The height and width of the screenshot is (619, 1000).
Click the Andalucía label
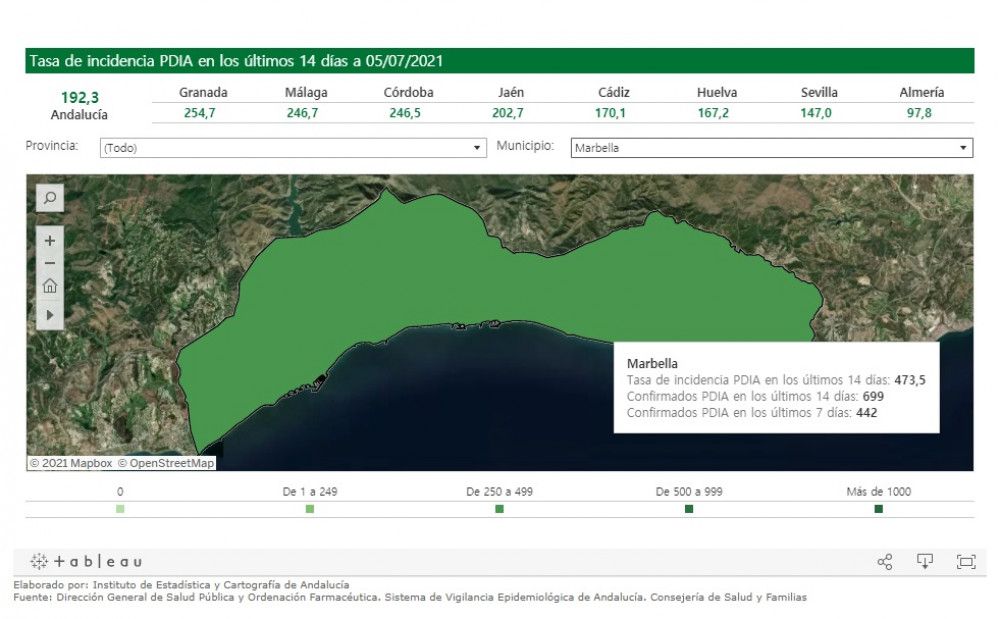(x=79, y=115)
